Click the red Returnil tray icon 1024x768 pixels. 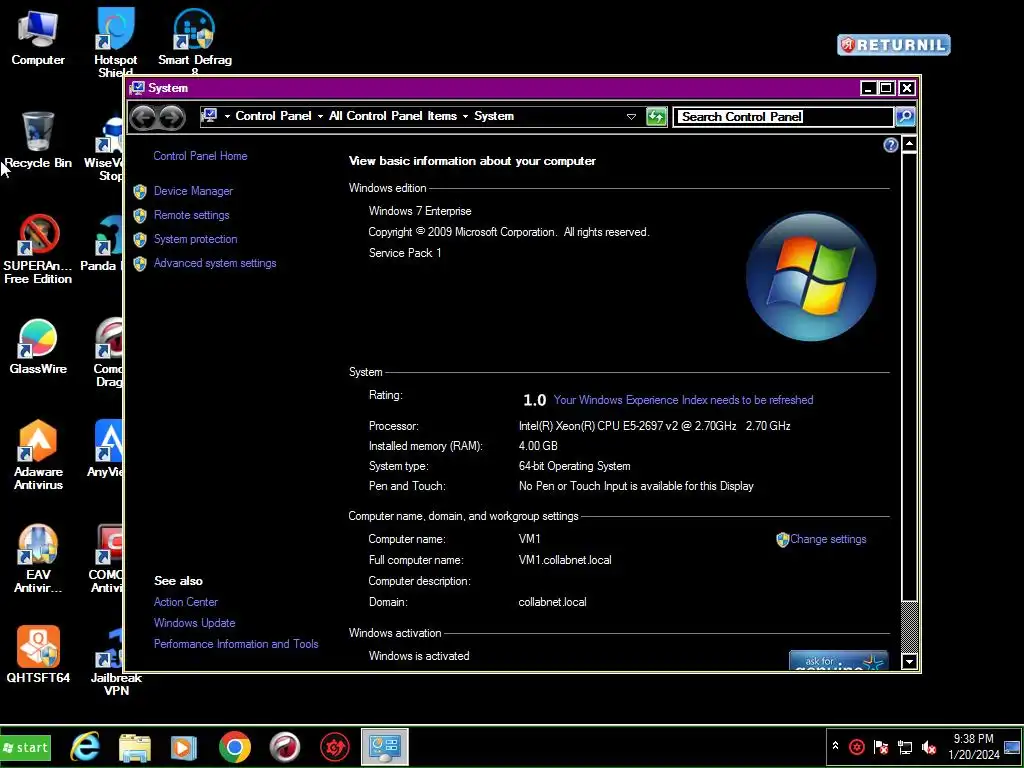click(857, 746)
